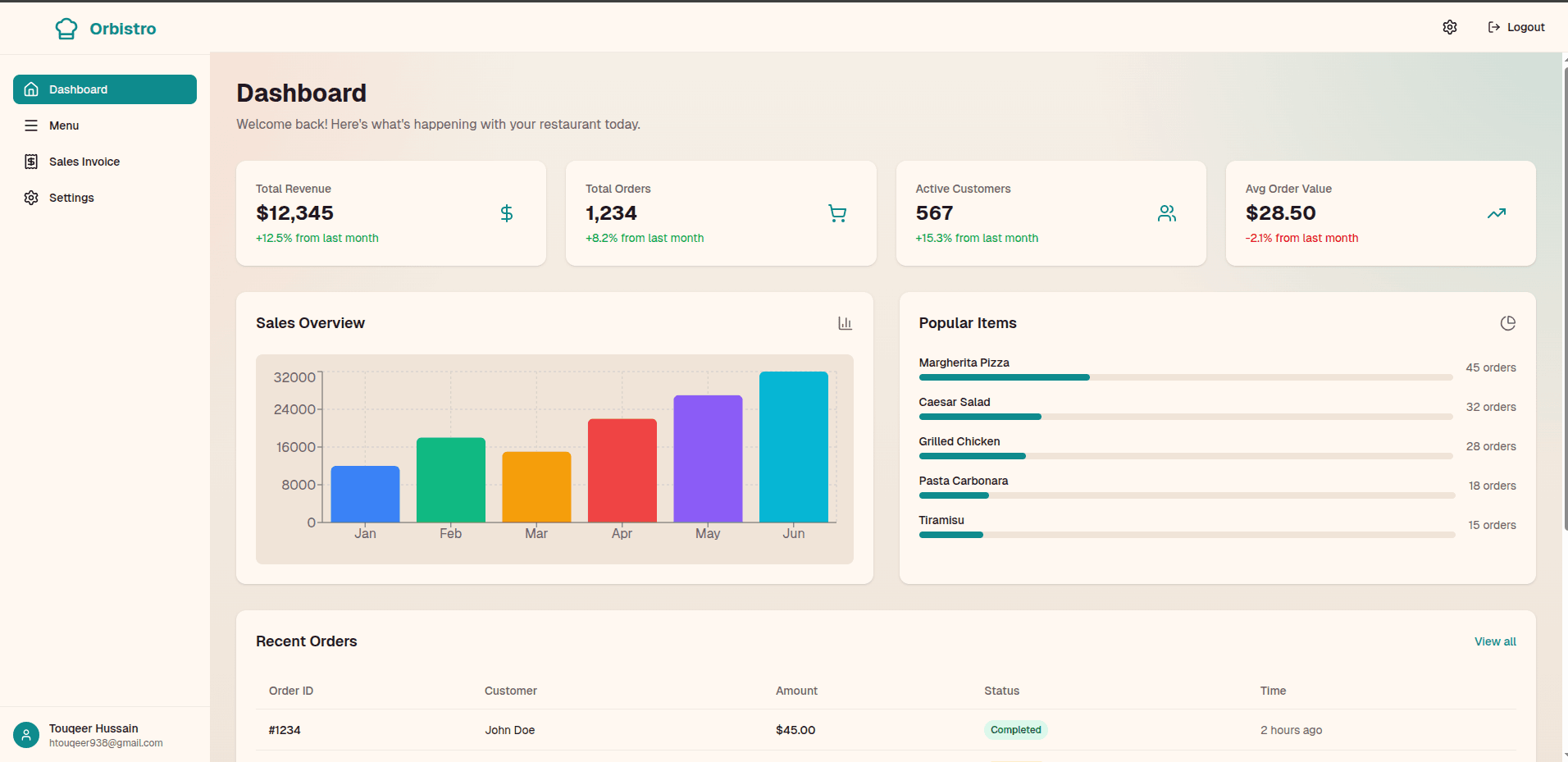This screenshot has width=1568, height=762.
Task: Click the pie chart icon in Popular Items
Action: point(1508,323)
